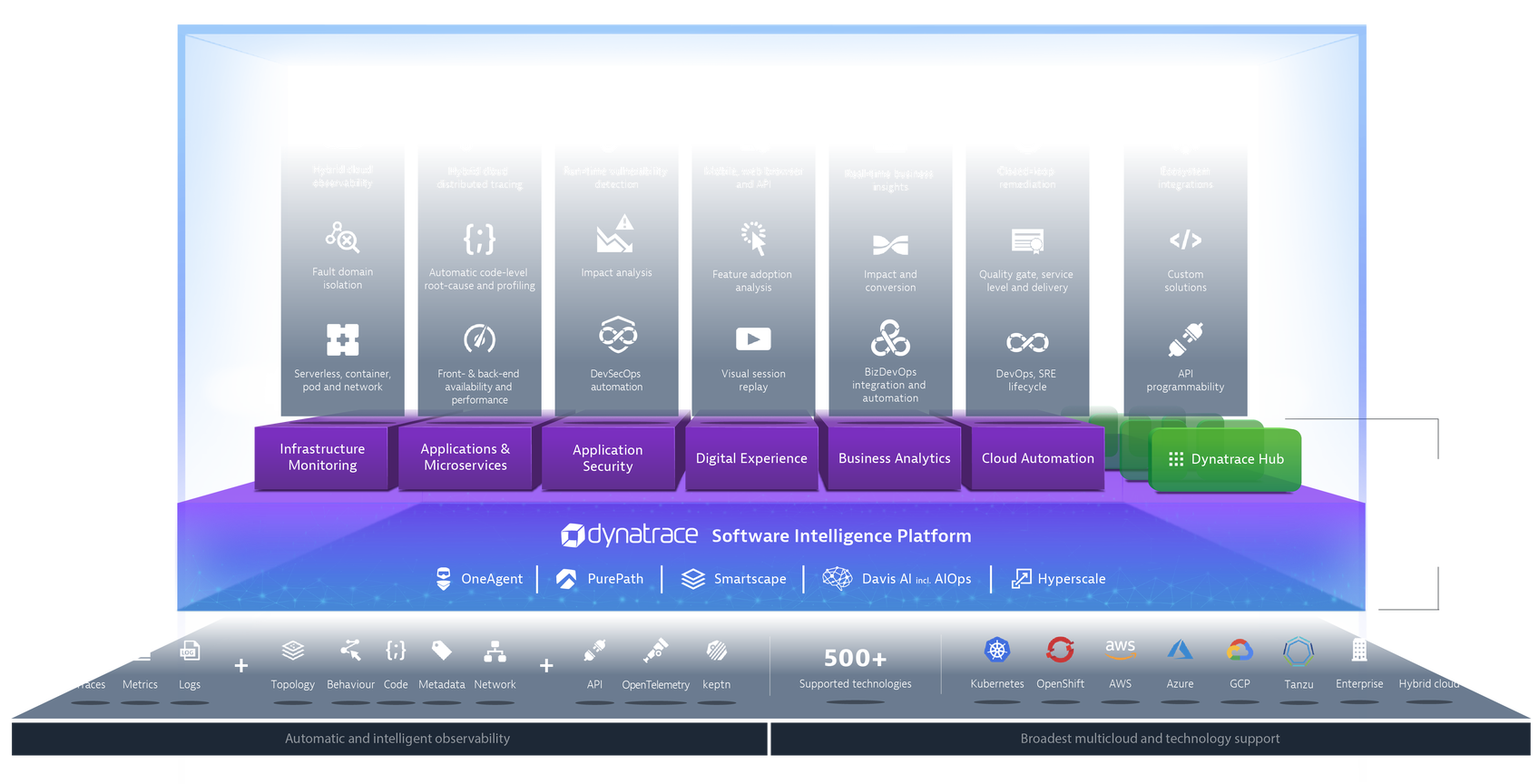Click the OneAgent icon

tap(444, 579)
